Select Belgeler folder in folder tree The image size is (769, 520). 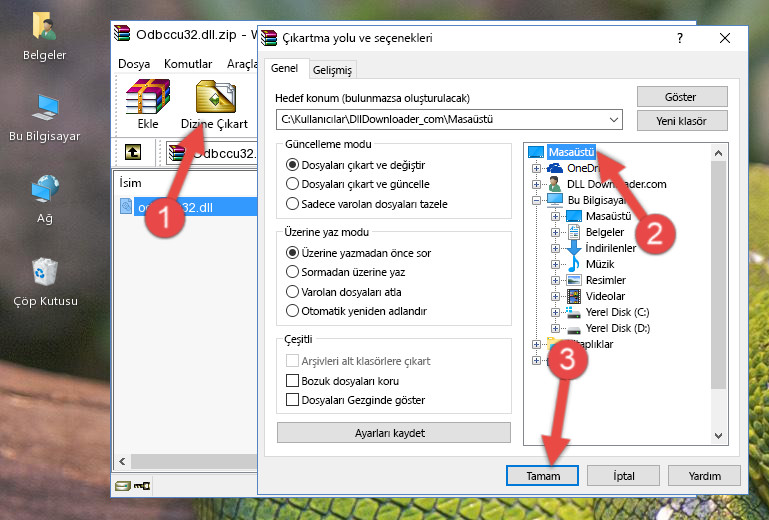click(x=605, y=232)
